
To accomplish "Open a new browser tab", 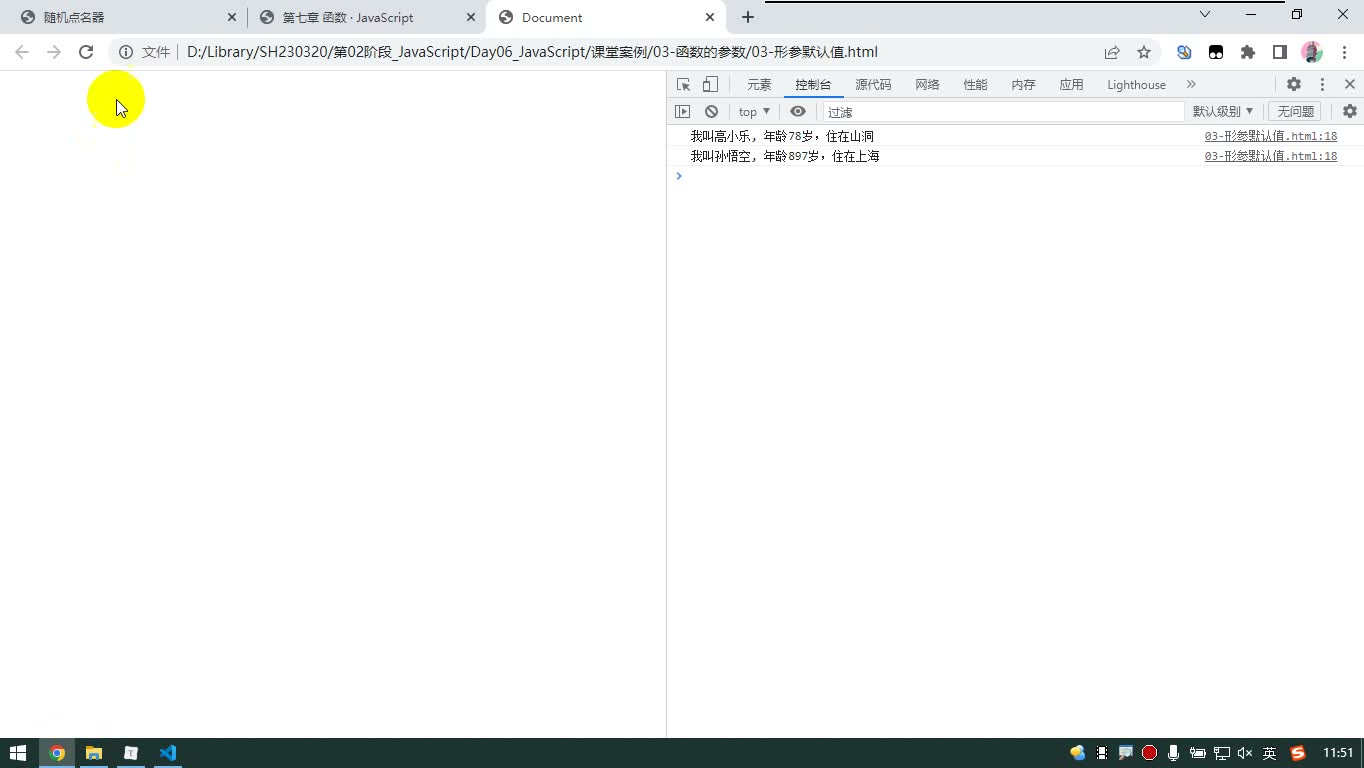I will pyautogui.click(x=748, y=17).
